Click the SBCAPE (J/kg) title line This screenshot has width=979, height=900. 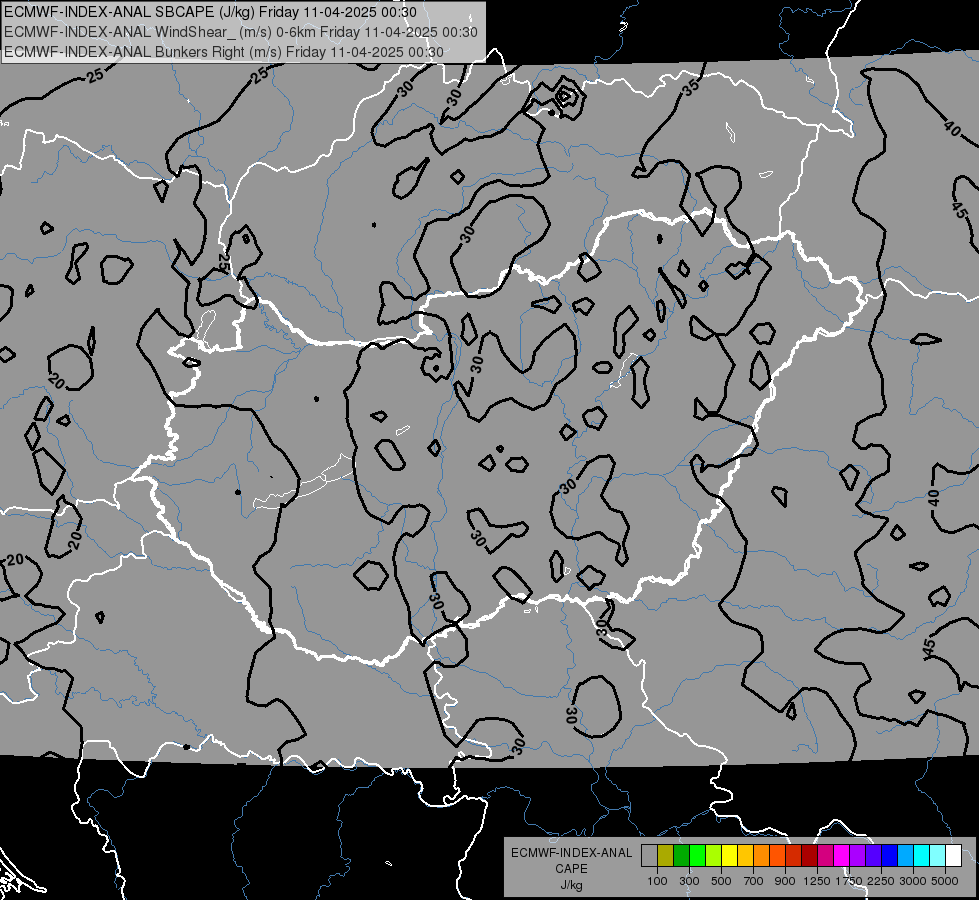(x=210, y=12)
